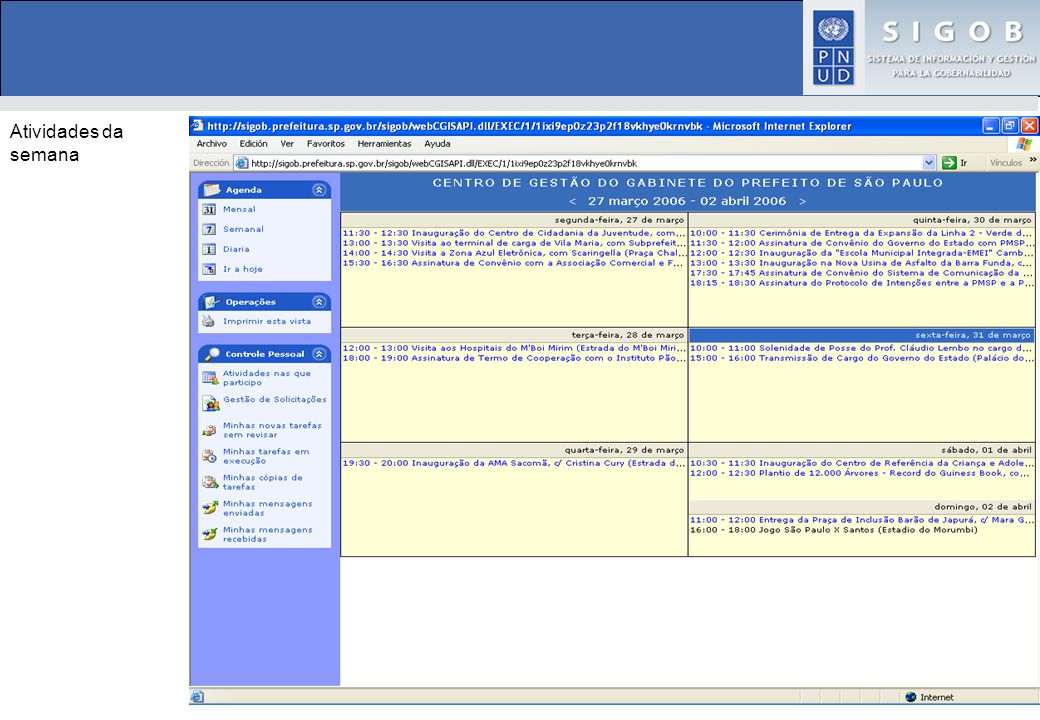Click the Ir a hoje icon
The width and height of the screenshot is (1040, 720).
[209, 269]
